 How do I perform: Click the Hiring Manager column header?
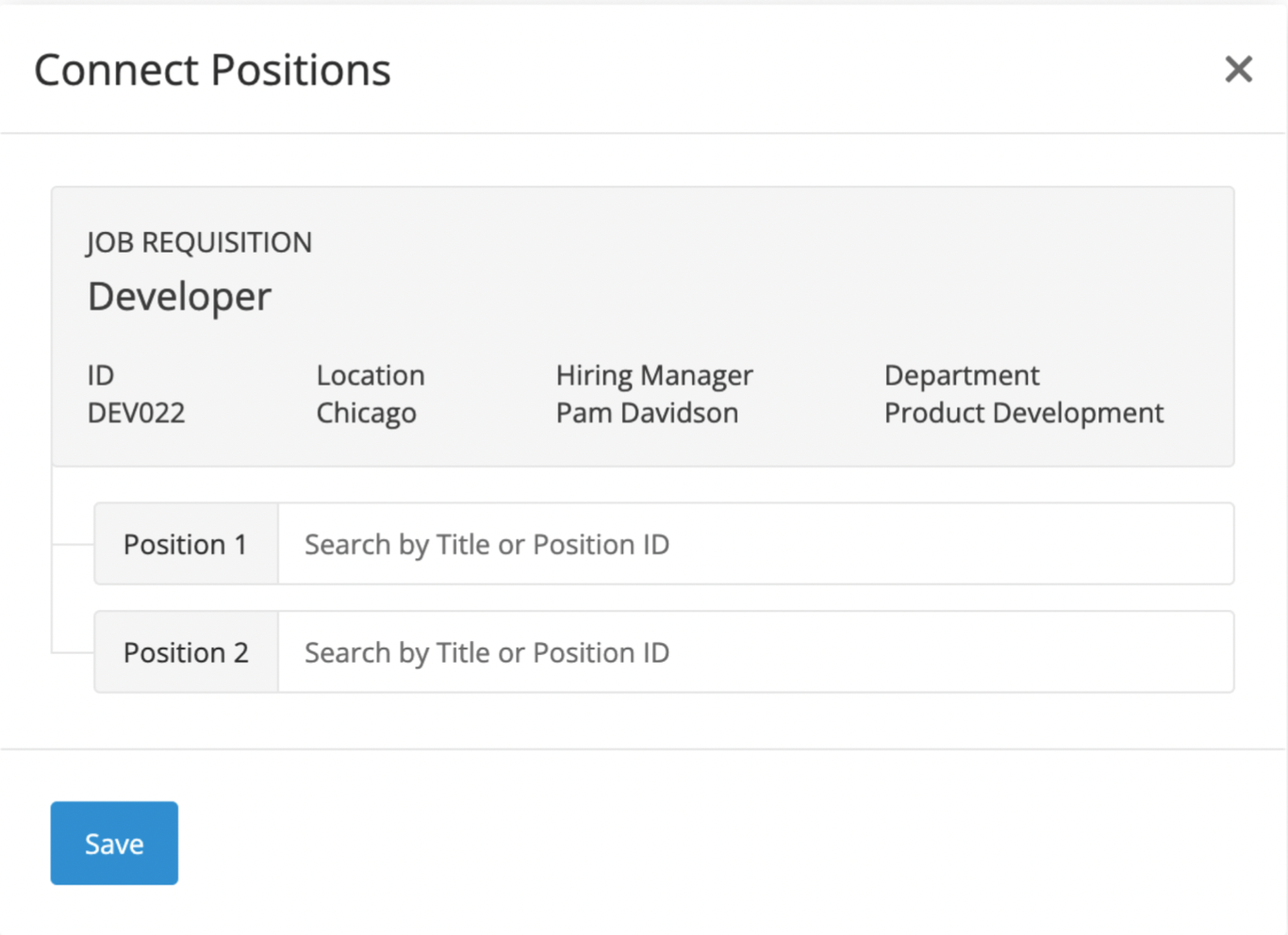(x=654, y=375)
